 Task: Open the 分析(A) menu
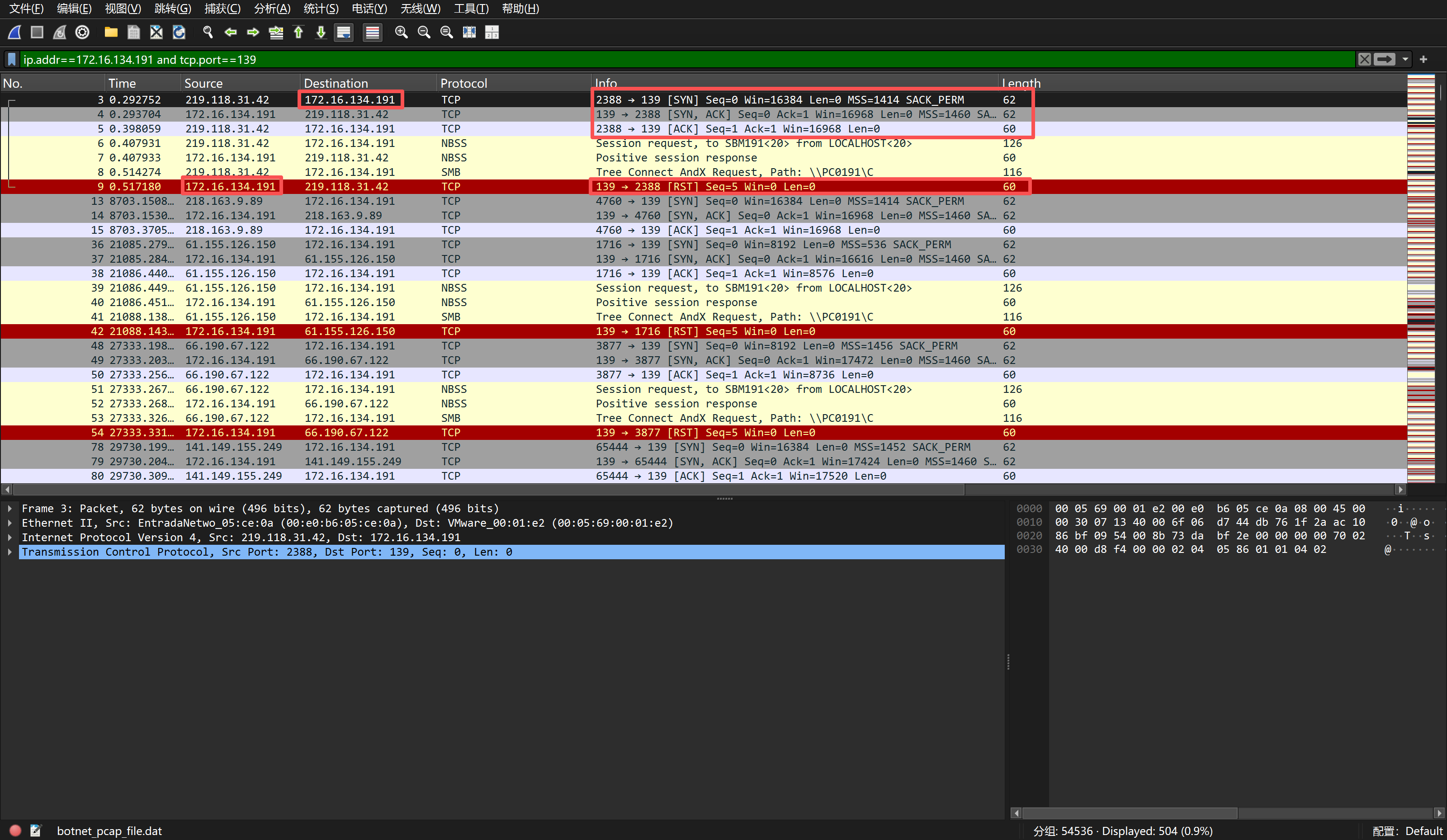272,9
